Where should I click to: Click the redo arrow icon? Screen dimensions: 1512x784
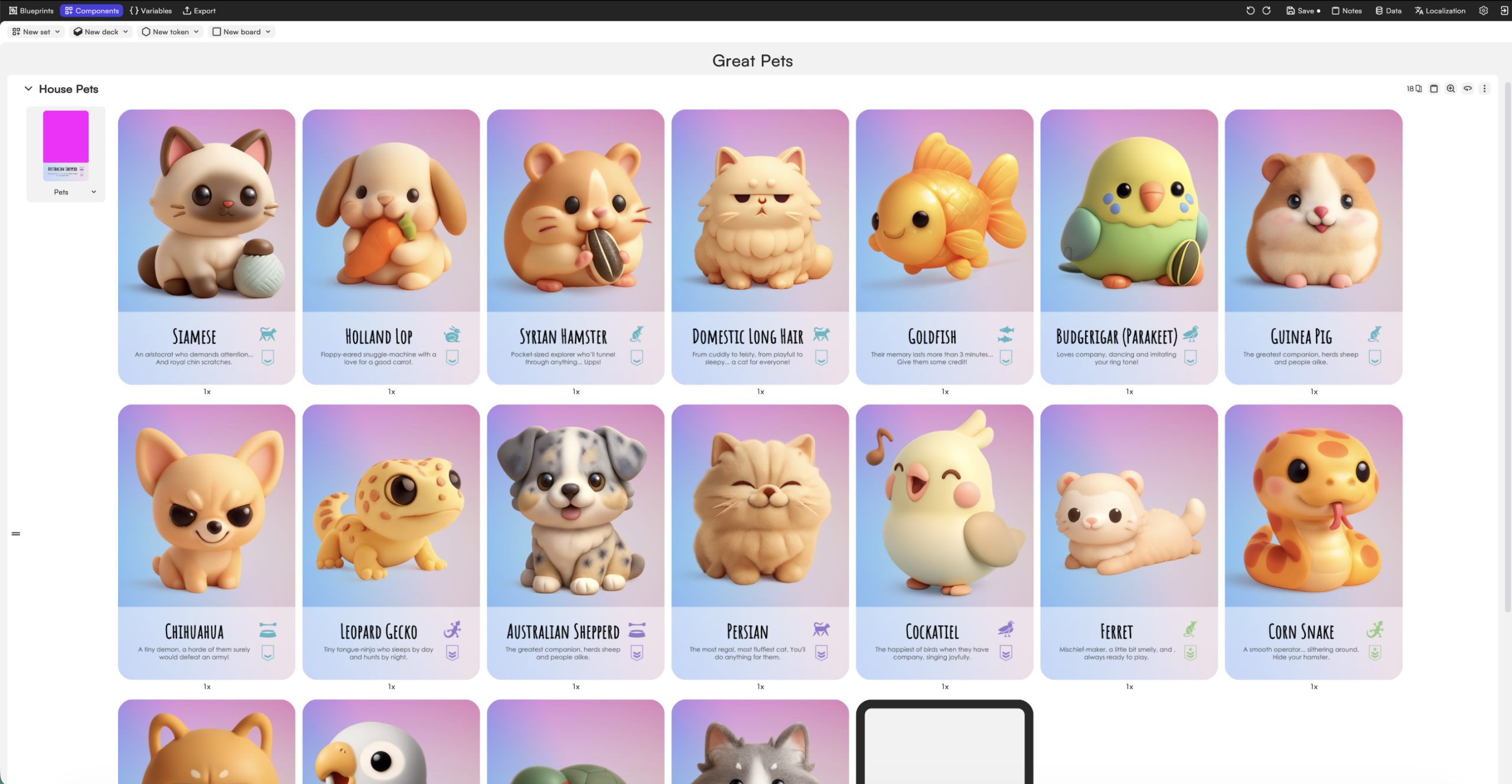(1266, 11)
